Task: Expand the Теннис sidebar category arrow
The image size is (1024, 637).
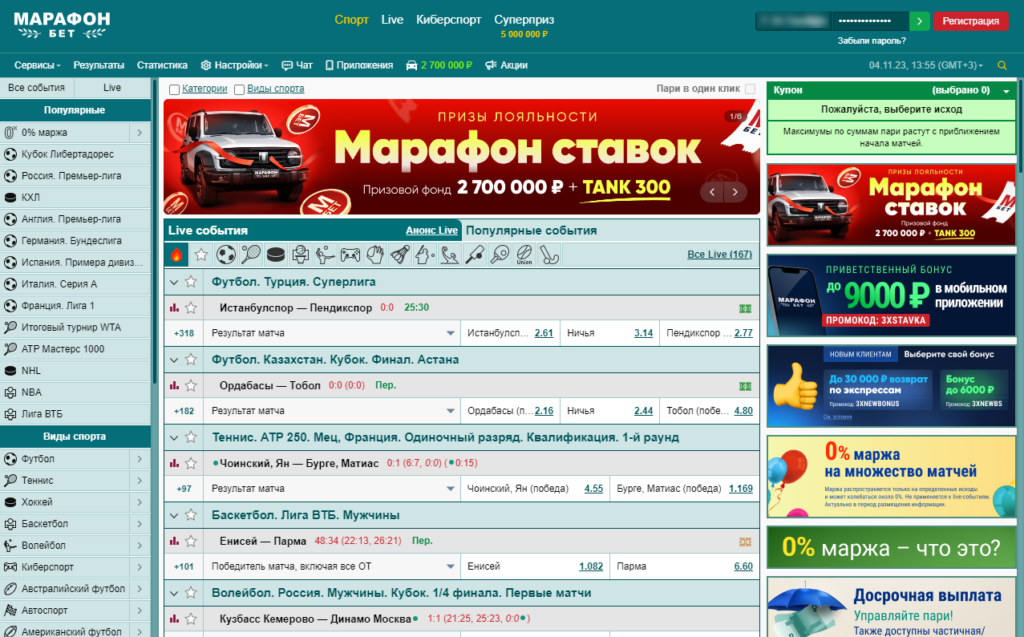Action: (140, 481)
